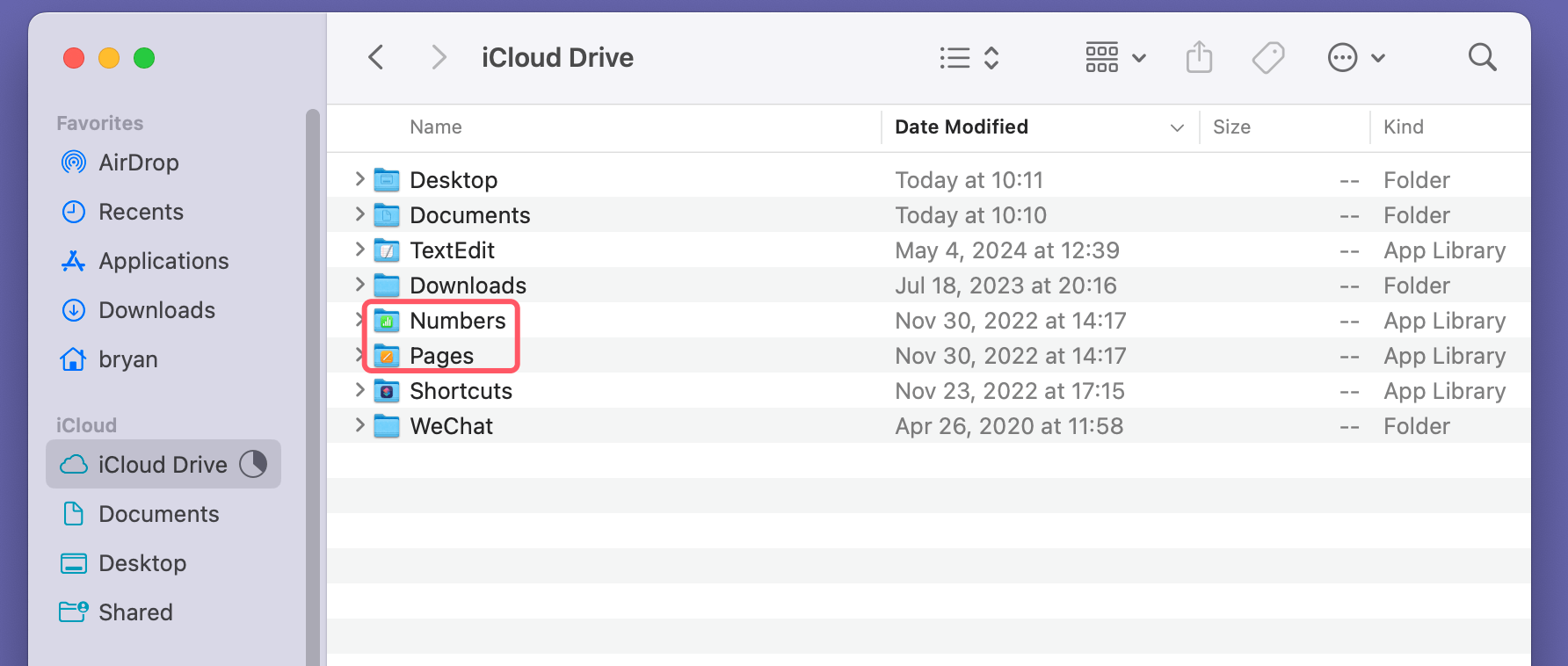Sort by the Date Modified header
This screenshot has width=1568, height=666.
(962, 127)
